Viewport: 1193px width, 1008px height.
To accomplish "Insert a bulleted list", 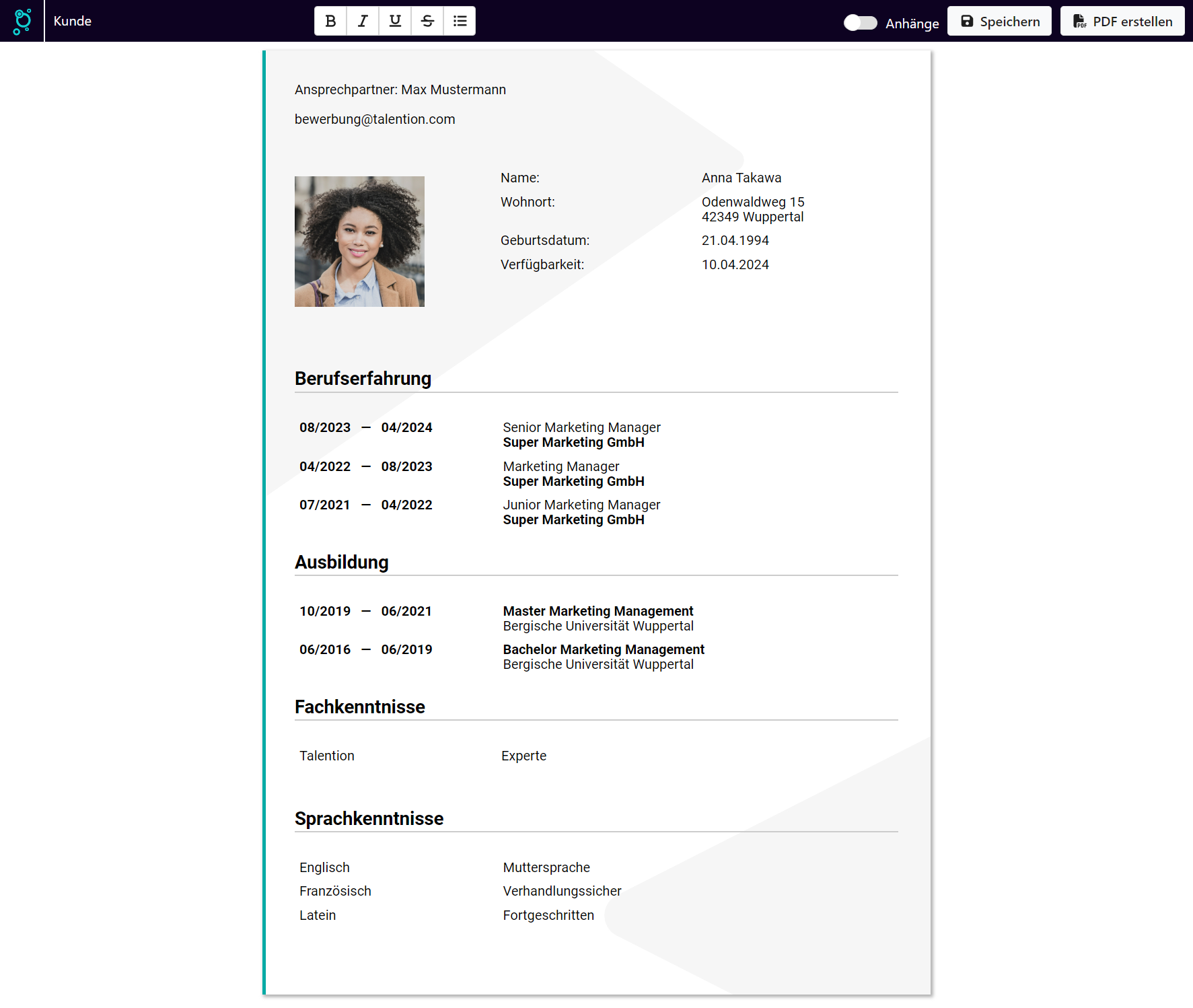I will (x=460, y=21).
